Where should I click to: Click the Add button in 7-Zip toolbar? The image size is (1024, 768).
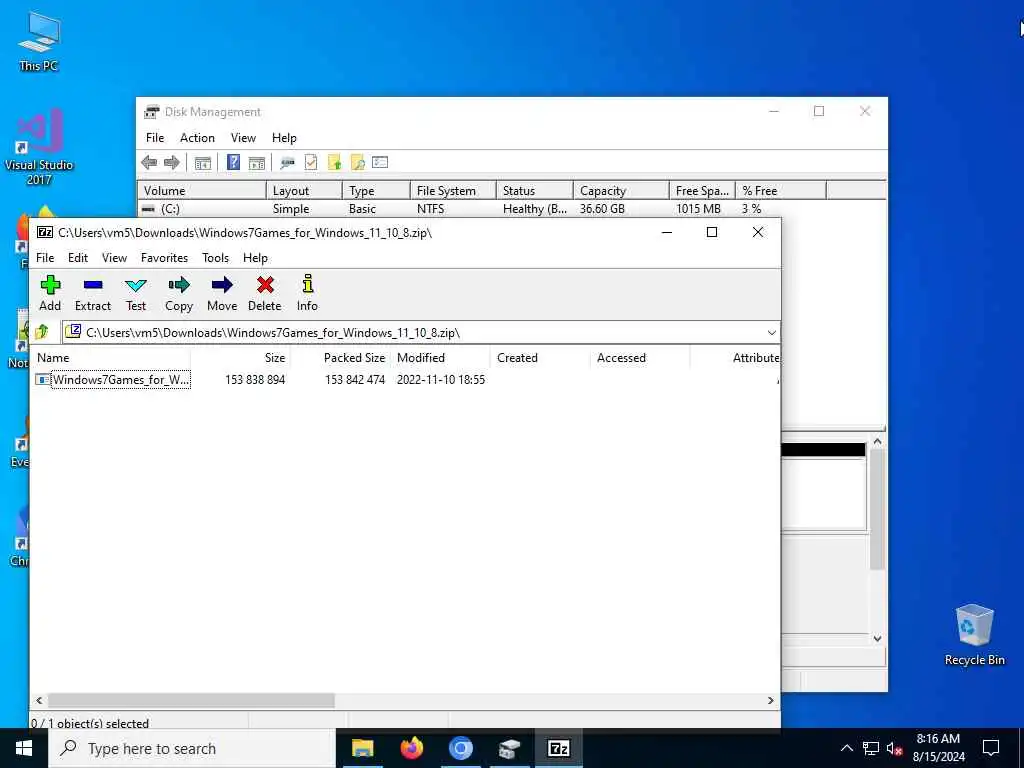50,293
